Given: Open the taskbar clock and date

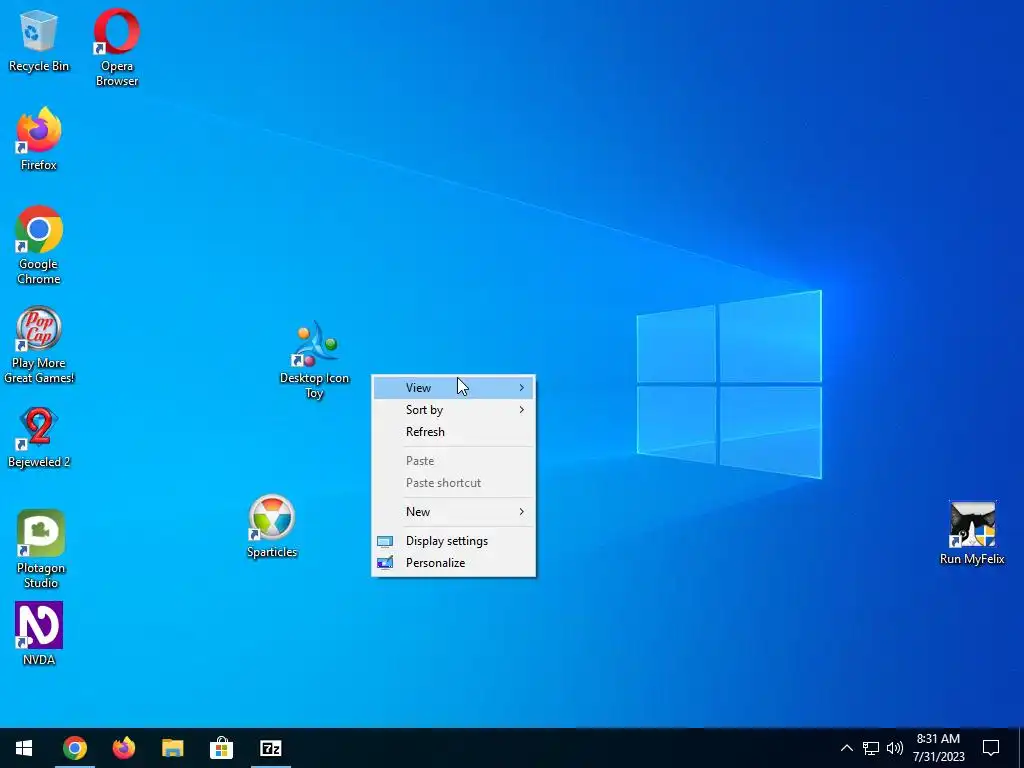Looking at the screenshot, I should pos(938,748).
